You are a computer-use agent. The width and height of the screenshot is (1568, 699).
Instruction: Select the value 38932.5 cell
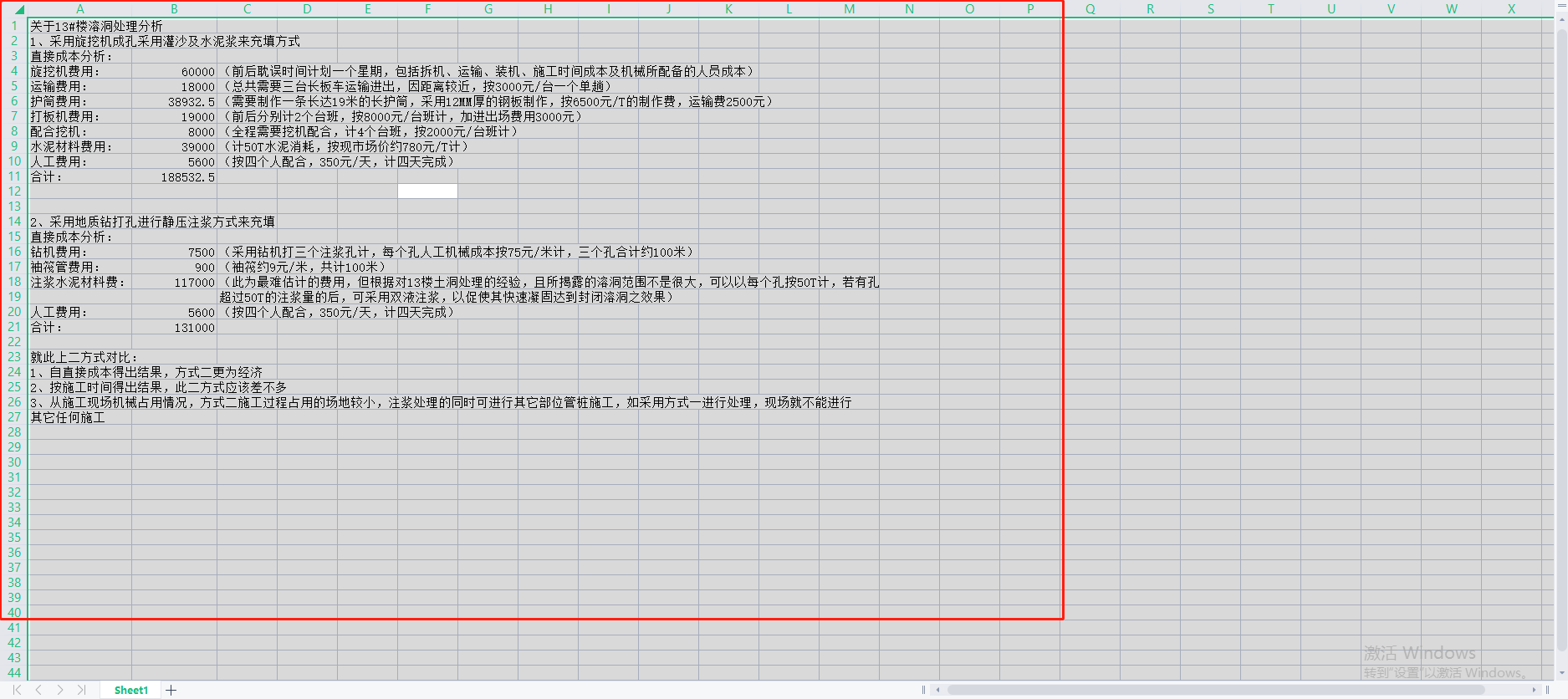point(174,101)
